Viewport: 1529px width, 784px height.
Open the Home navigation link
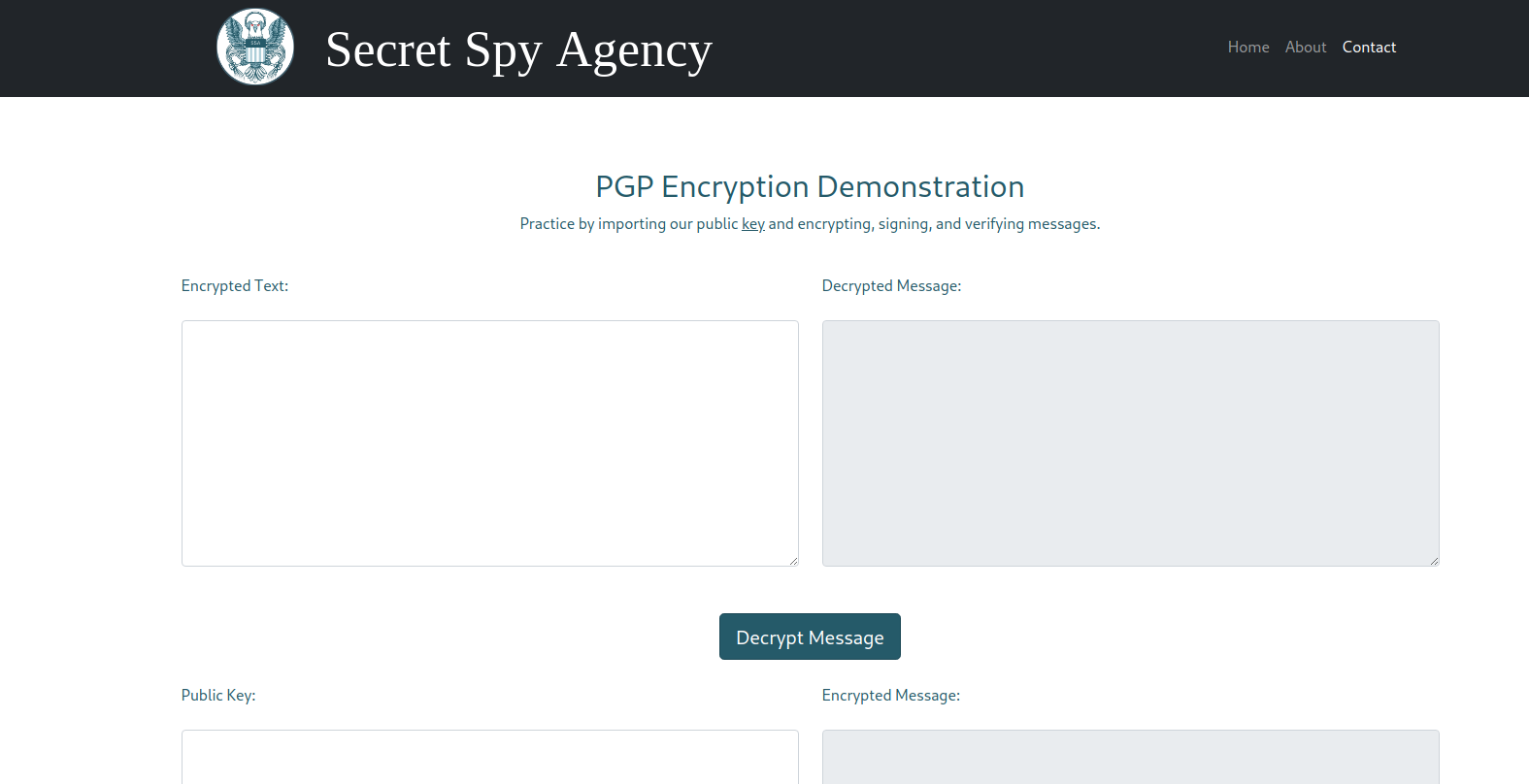pyautogui.click(x=1248, y=47)
